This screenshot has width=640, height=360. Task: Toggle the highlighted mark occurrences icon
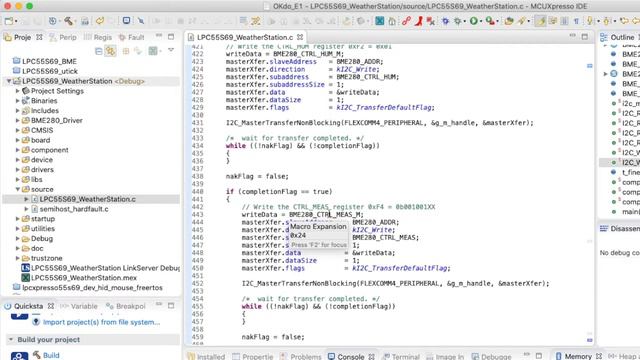pyautogui.click(x=540, y=21)
